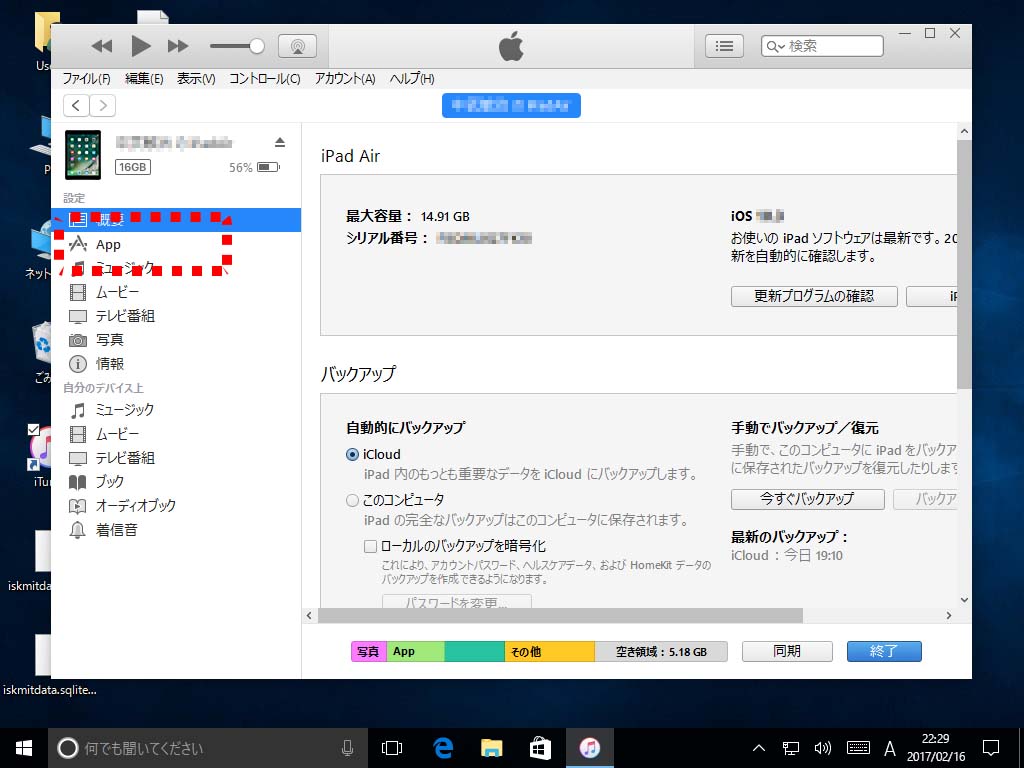
Task: Open the 情報 info item in the sidebar
Action: (x=110, y=364)
